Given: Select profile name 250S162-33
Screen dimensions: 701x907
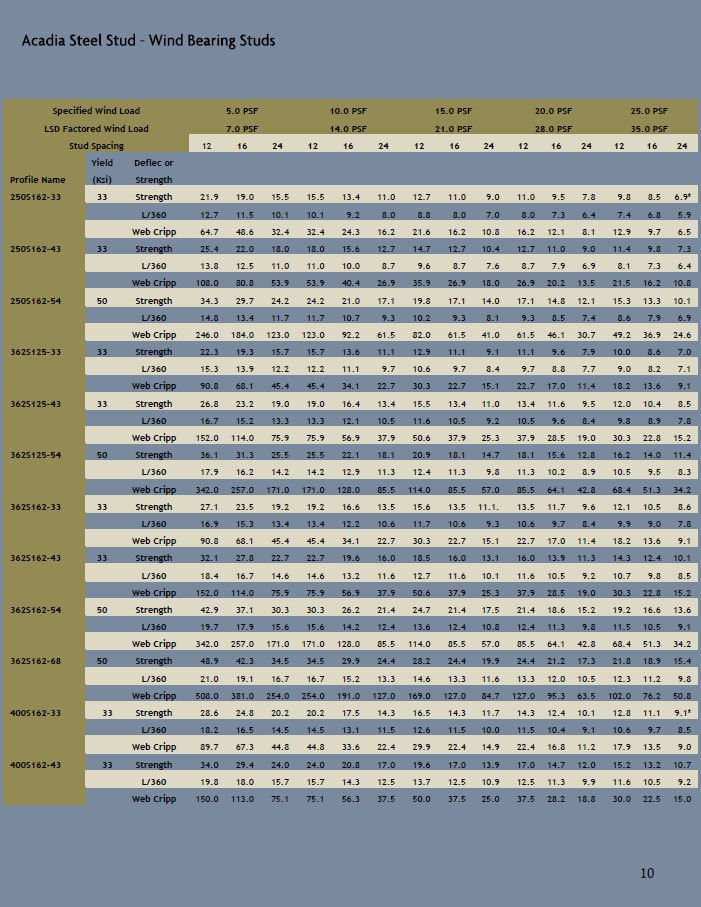Looking at the screenshot, I should pos(35,197).
